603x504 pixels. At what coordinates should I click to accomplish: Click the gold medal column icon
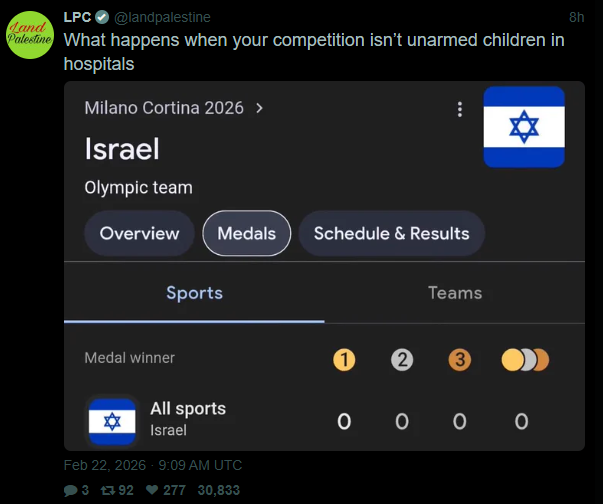click(x=344, y=359)
